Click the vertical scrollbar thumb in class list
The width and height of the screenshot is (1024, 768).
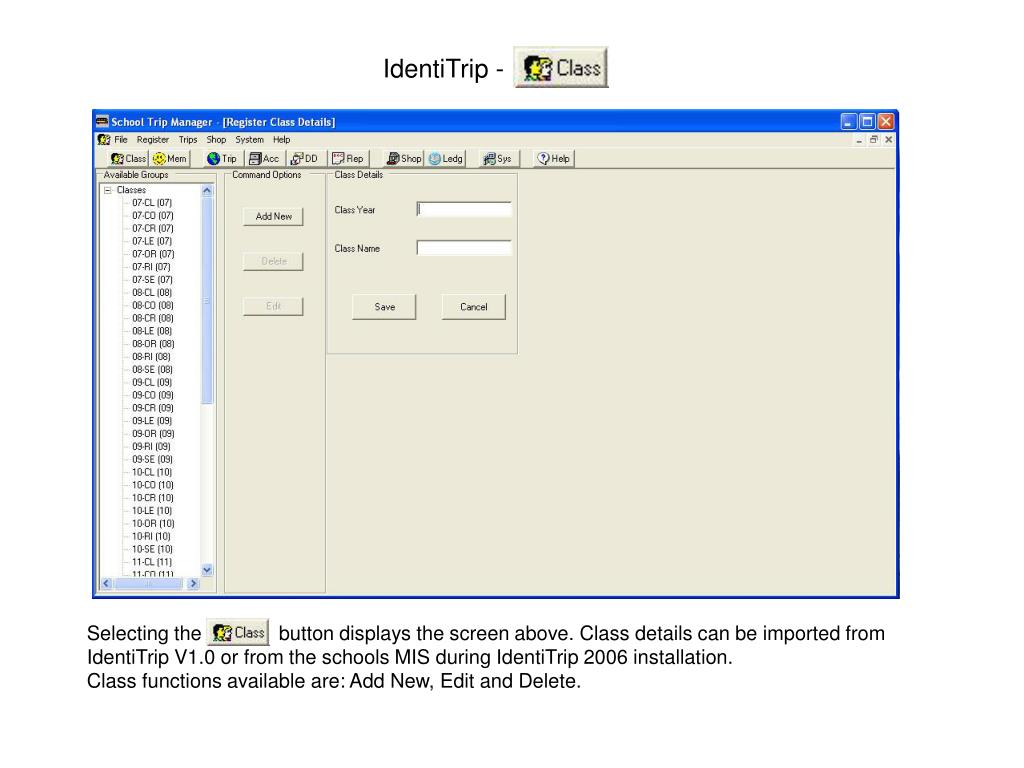click(207, 300)
